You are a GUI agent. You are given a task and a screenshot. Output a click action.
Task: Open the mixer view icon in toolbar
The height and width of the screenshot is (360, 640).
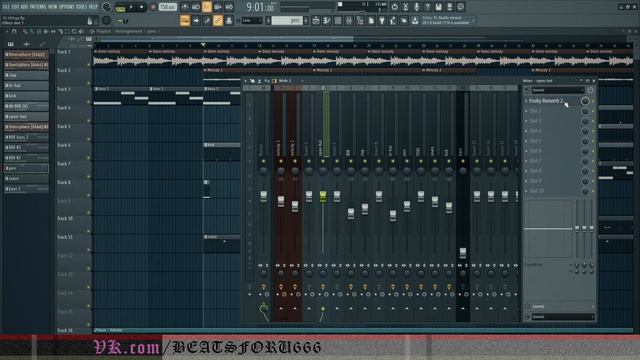(x=349, y=20)
